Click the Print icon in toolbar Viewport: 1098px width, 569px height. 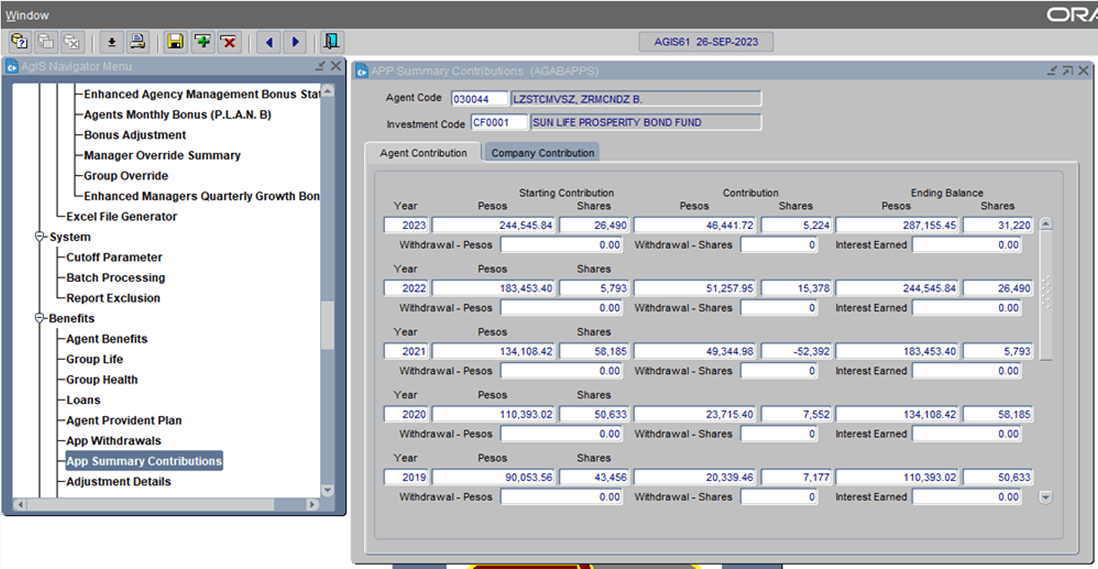coord(138,42)
